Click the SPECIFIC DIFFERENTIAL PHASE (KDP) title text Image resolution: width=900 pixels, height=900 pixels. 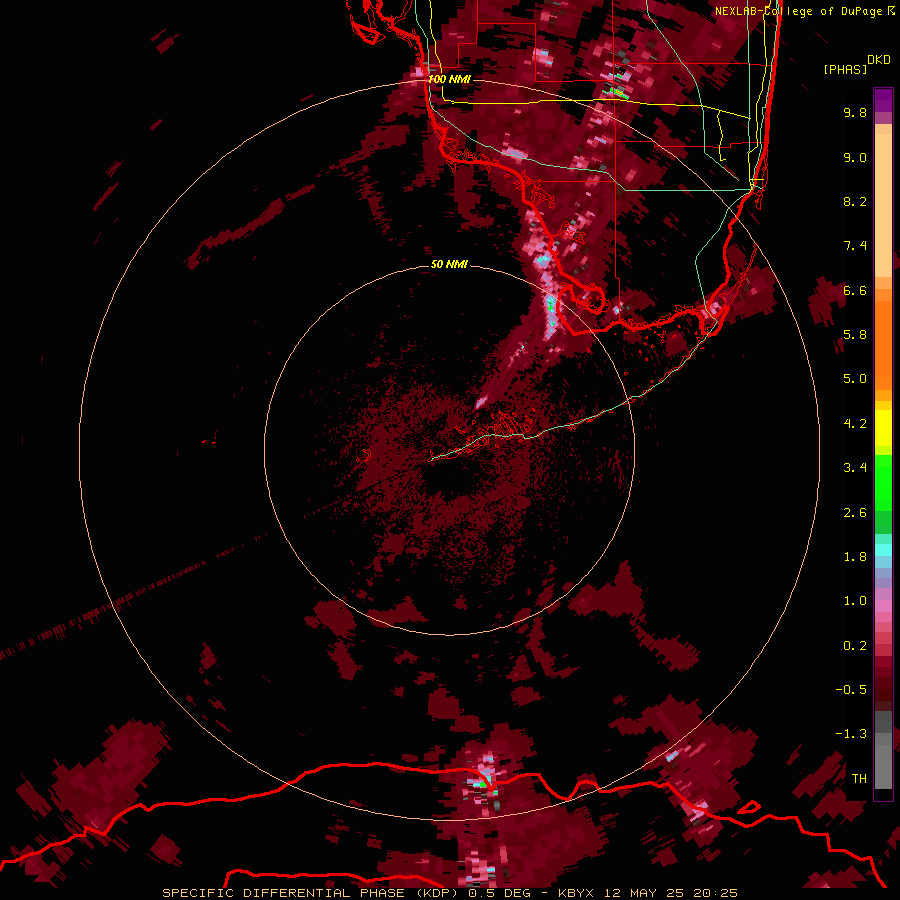click(311, 893)
